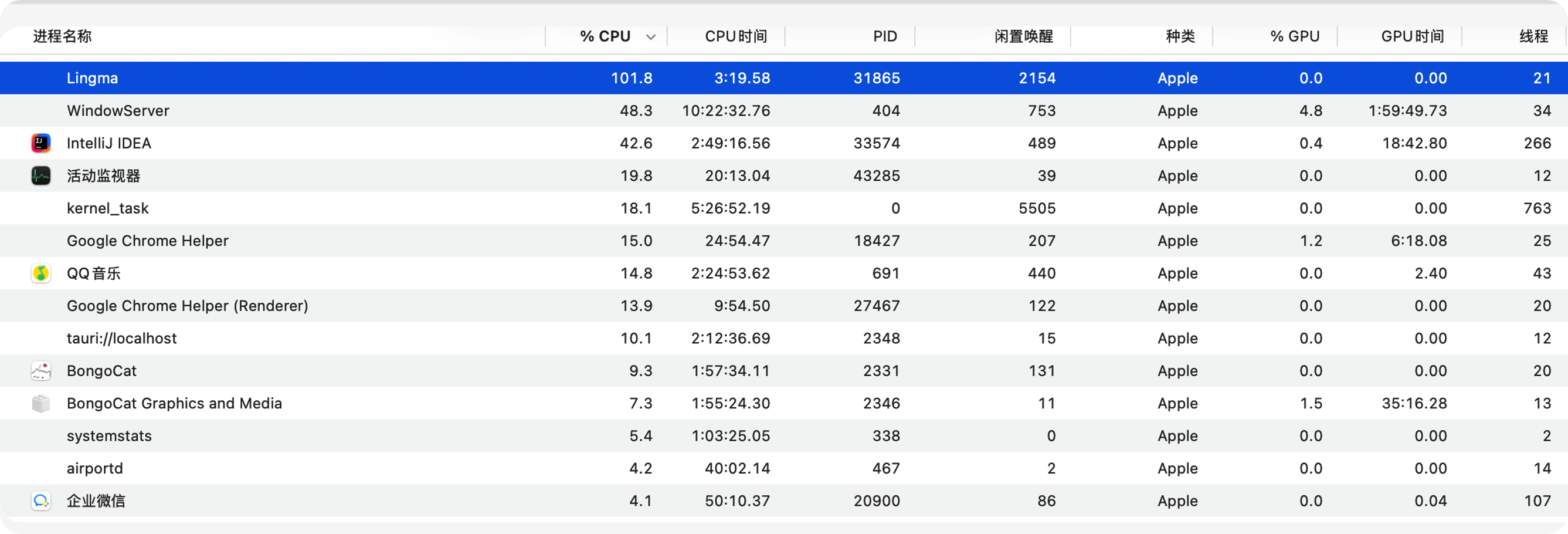
Task: Select the WindowServer process name
Action: click(x=118, y=111)
